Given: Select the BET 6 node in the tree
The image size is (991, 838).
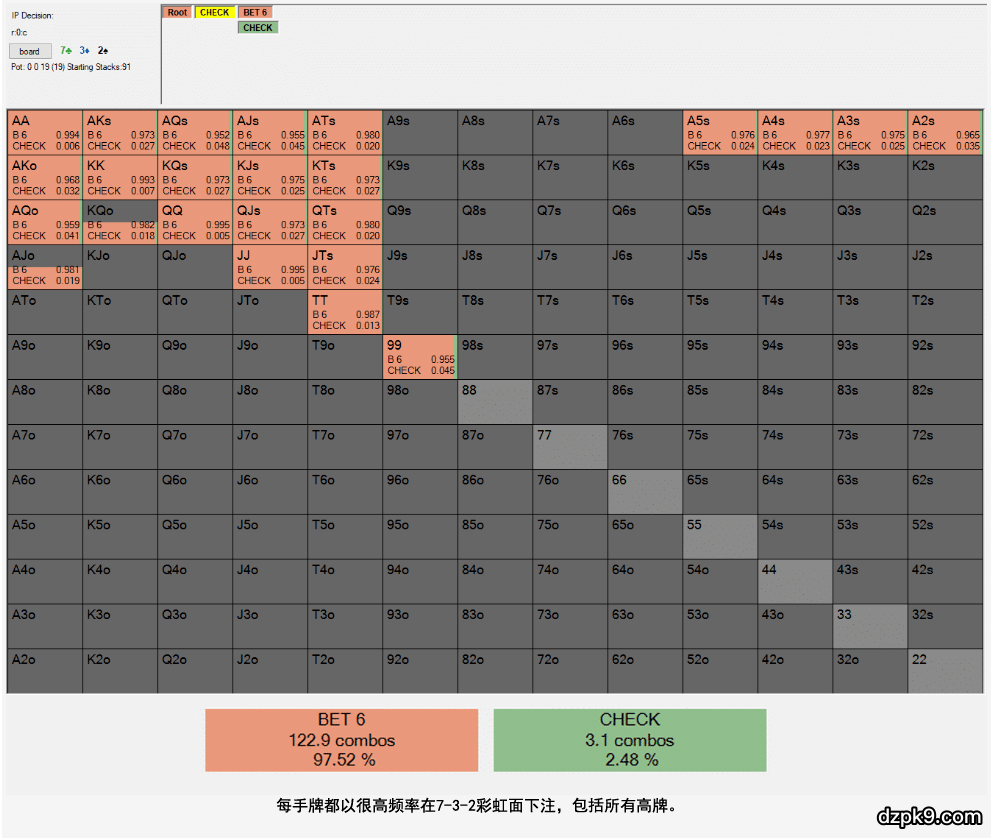Looking at the screenshot, I should point(256,13).
